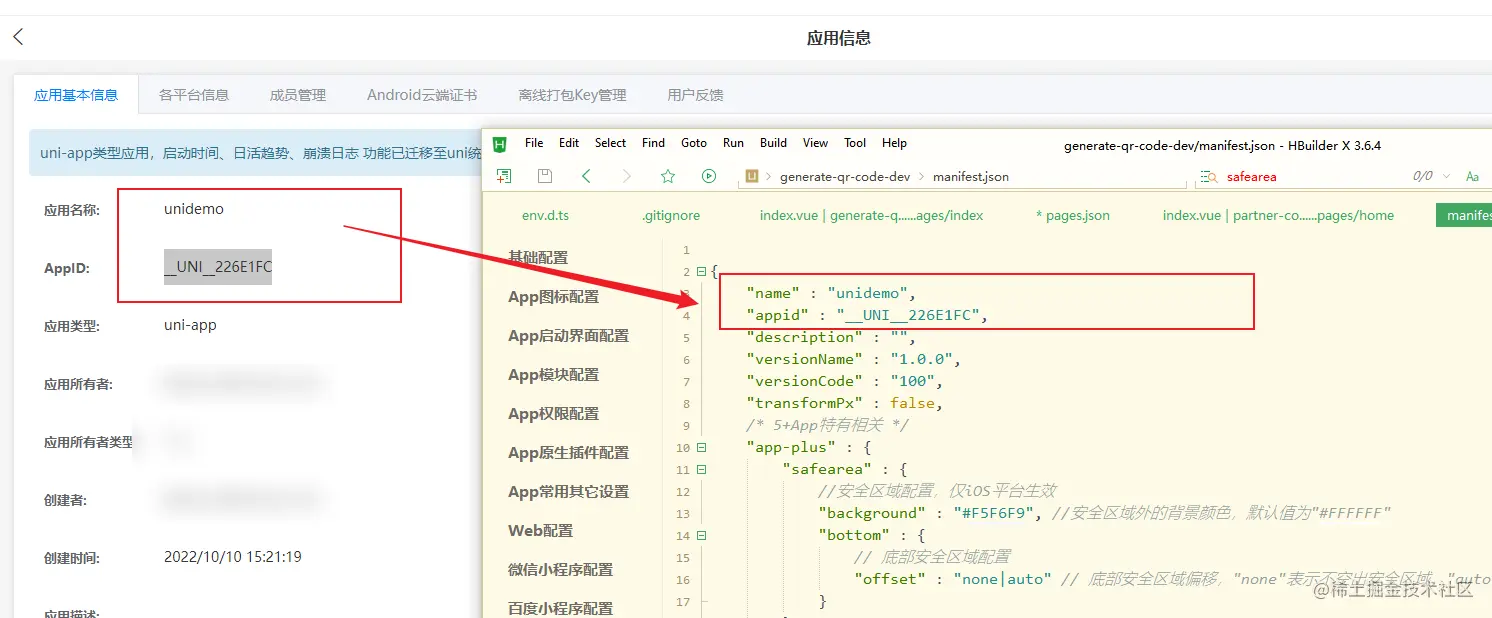Viewport: 1492px width, 618px height.
Task: Click the highlighted AppID value __UNI__226E1FC
Action: [x=218, y=267]
